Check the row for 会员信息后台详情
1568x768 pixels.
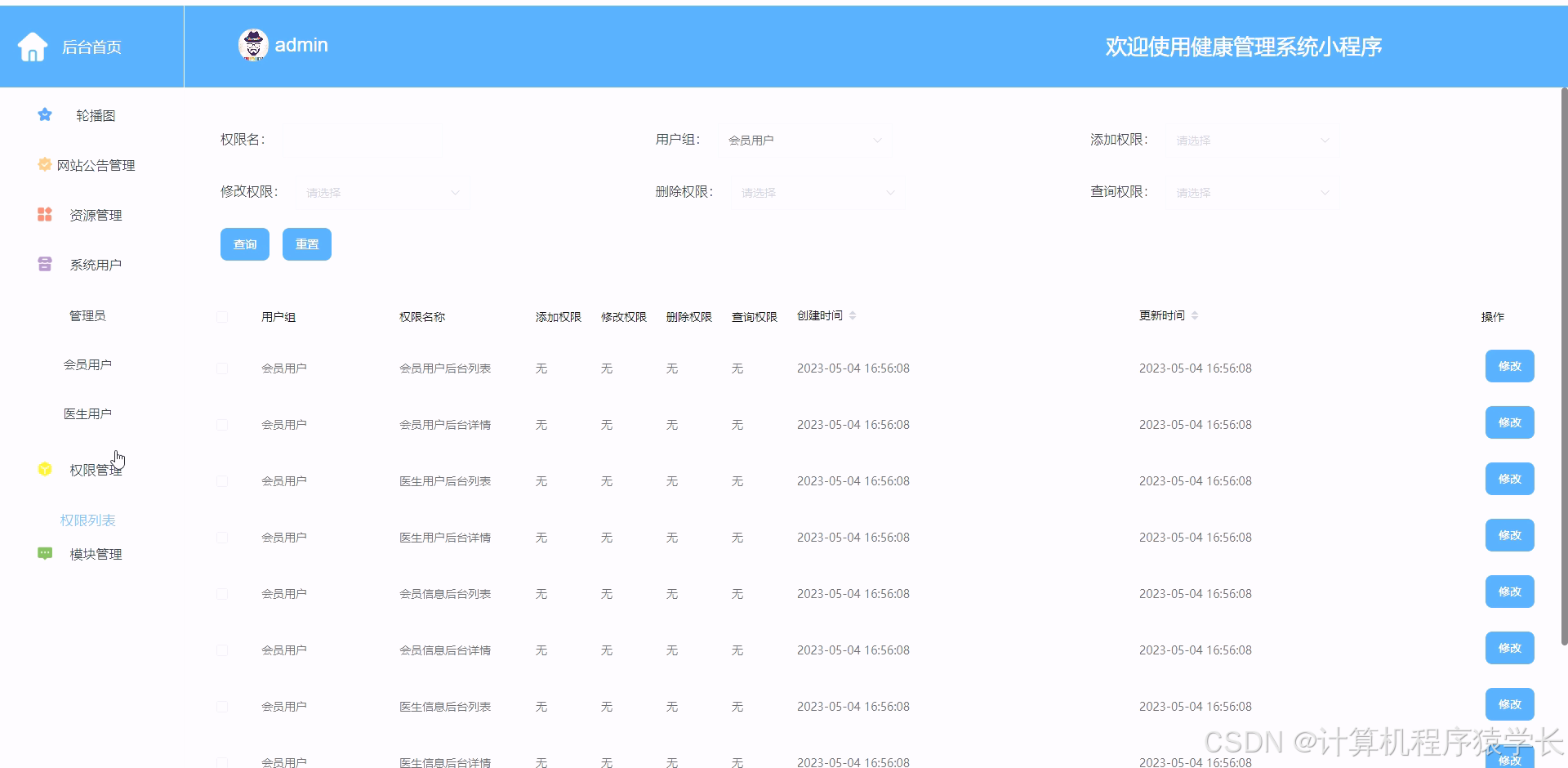[x=222, y=650]
